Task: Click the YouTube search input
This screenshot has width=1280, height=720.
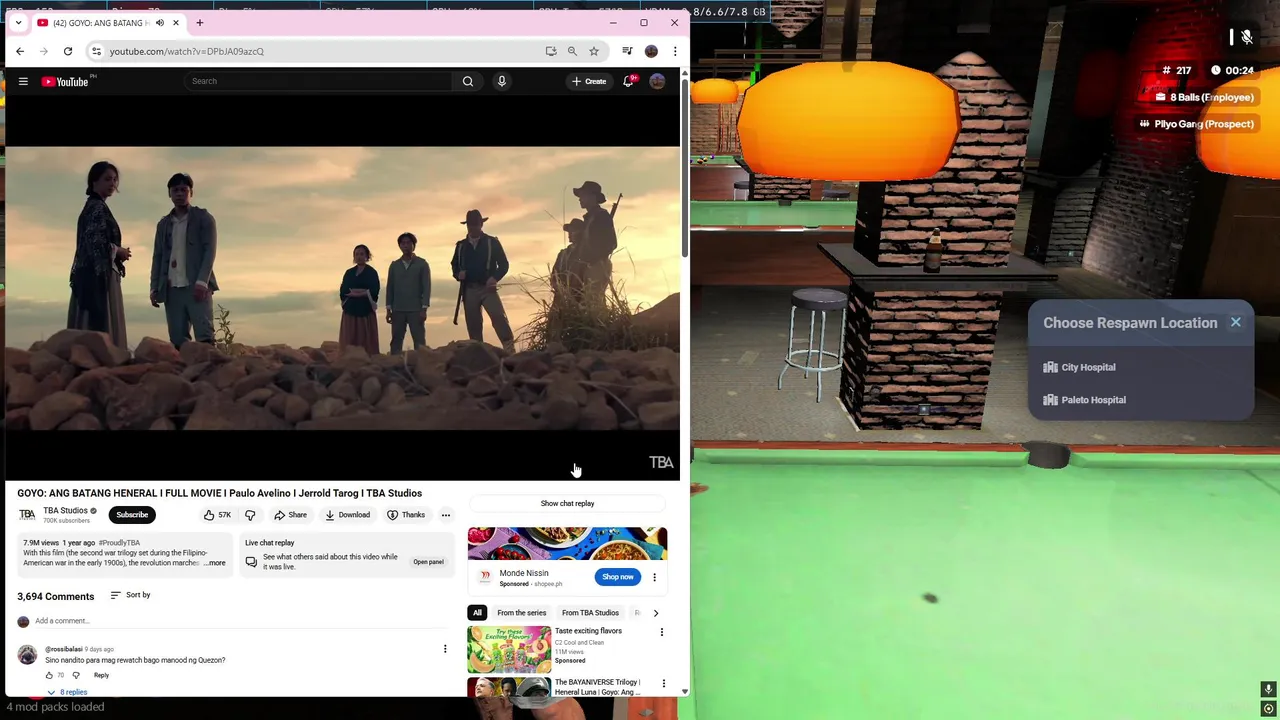Action: [x=320, y=81]
